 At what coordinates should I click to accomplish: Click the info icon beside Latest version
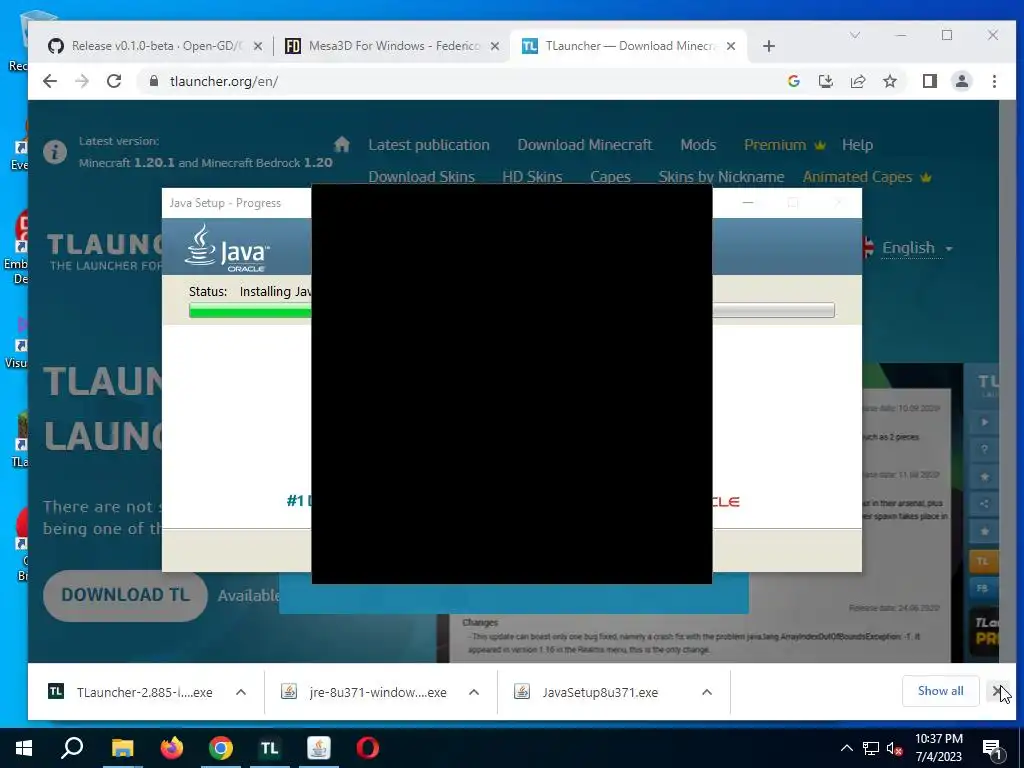(x=55, y=152)
